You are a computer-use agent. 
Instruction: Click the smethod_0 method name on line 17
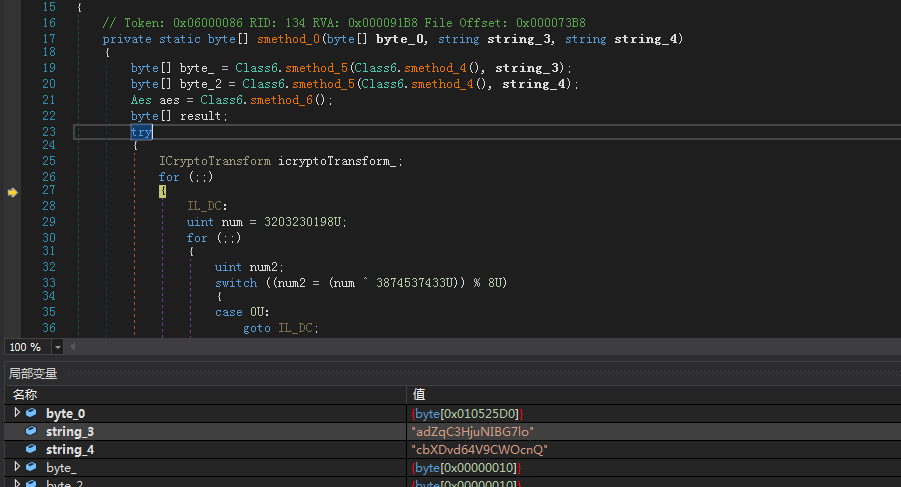point(288,39)
